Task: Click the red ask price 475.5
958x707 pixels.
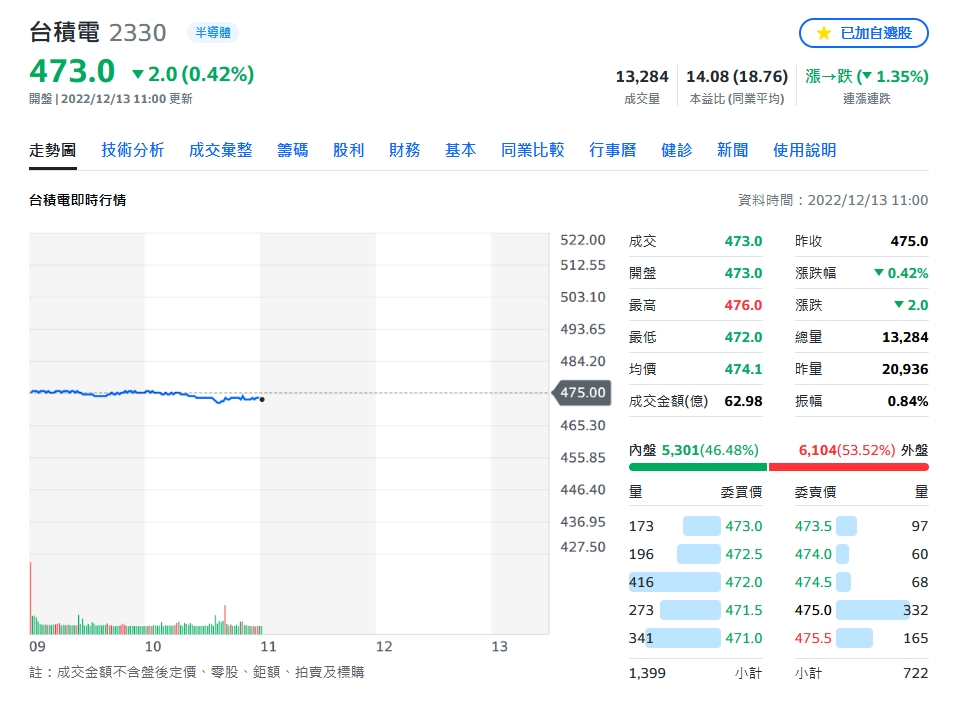Action: point(813,638)
